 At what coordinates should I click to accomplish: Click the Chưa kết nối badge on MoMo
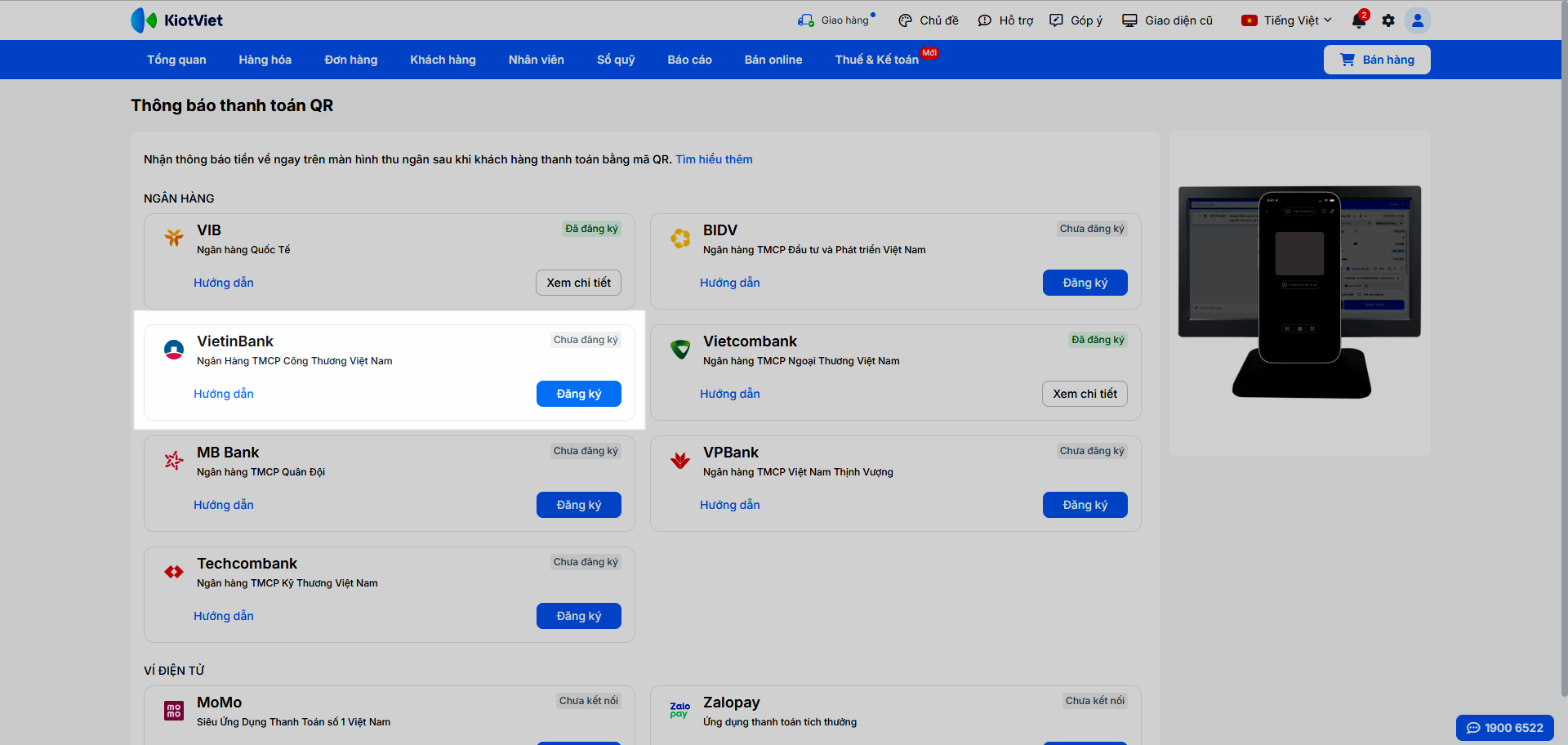pyautogui.click(x=589, y=701)
